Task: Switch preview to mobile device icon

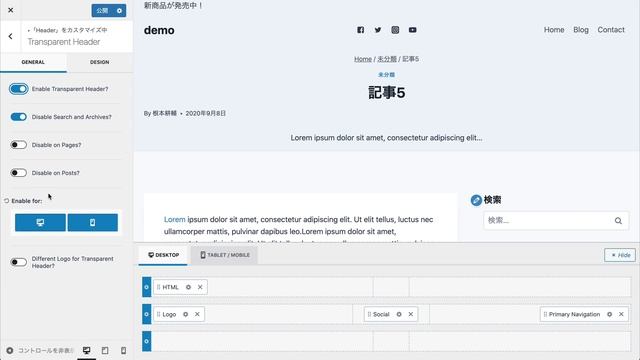Action: pos(123,351)
